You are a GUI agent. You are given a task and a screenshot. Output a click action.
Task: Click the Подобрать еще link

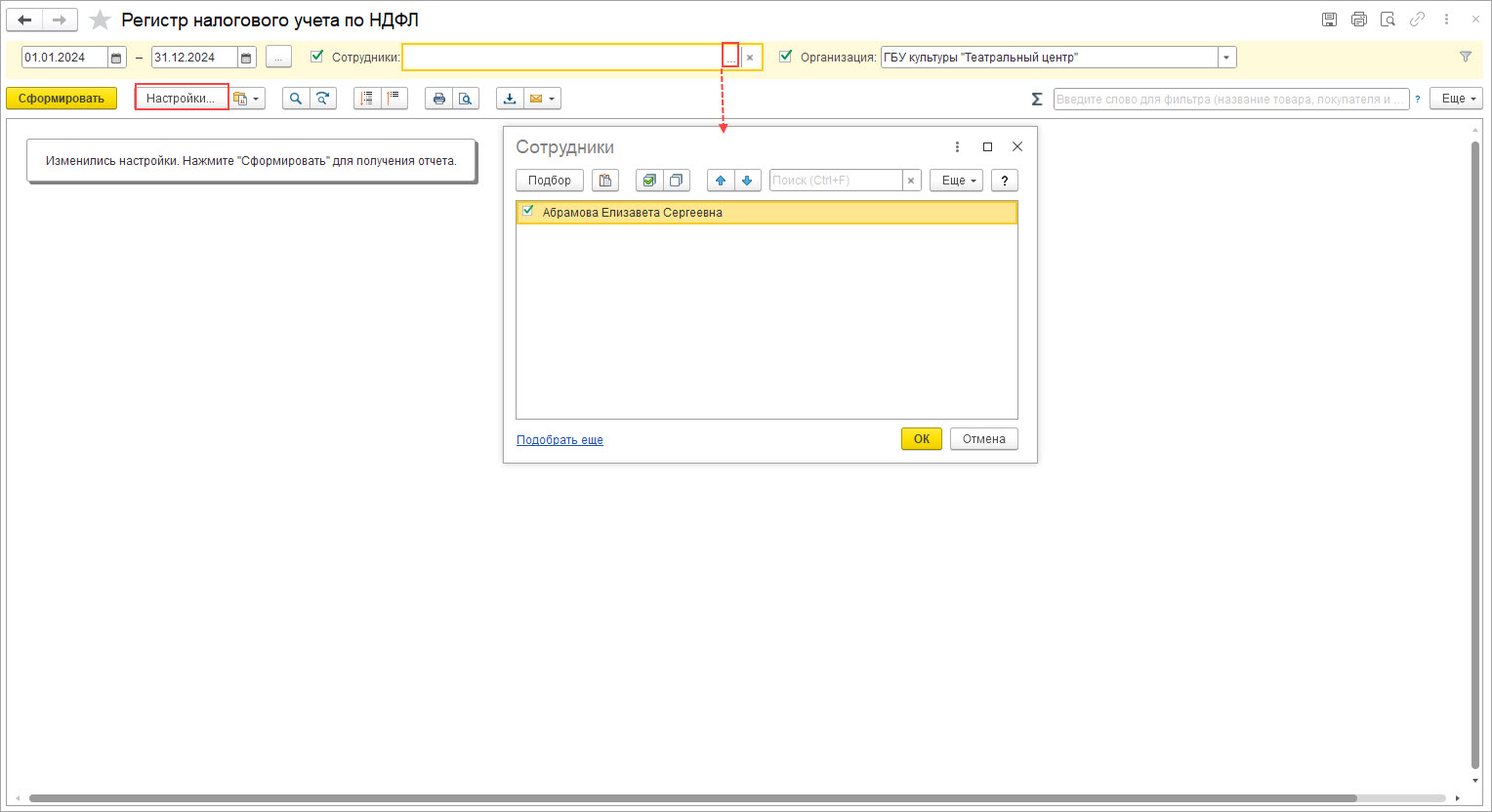pos(559,440)
